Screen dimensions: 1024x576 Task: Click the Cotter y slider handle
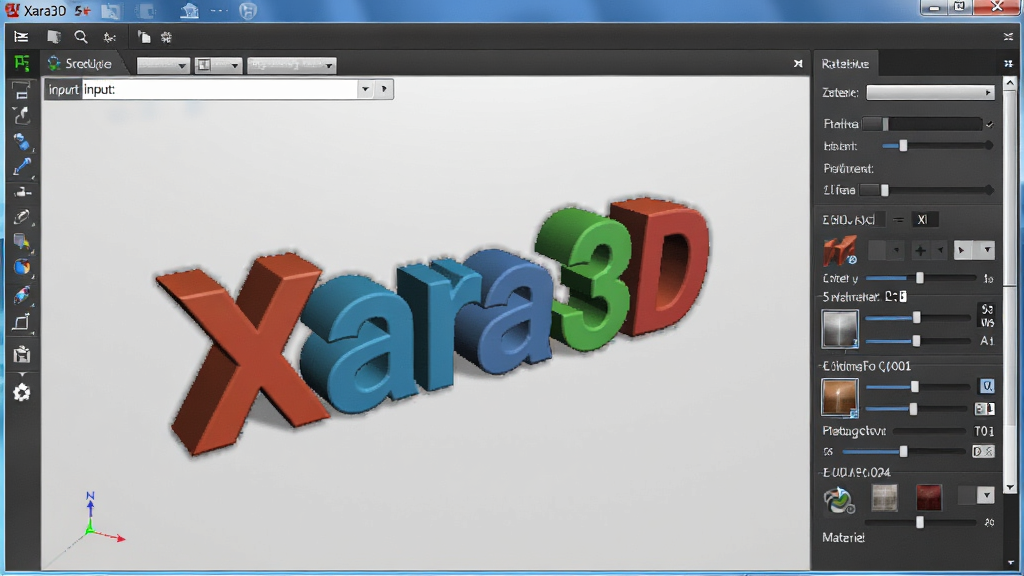(x=920, y=278)
